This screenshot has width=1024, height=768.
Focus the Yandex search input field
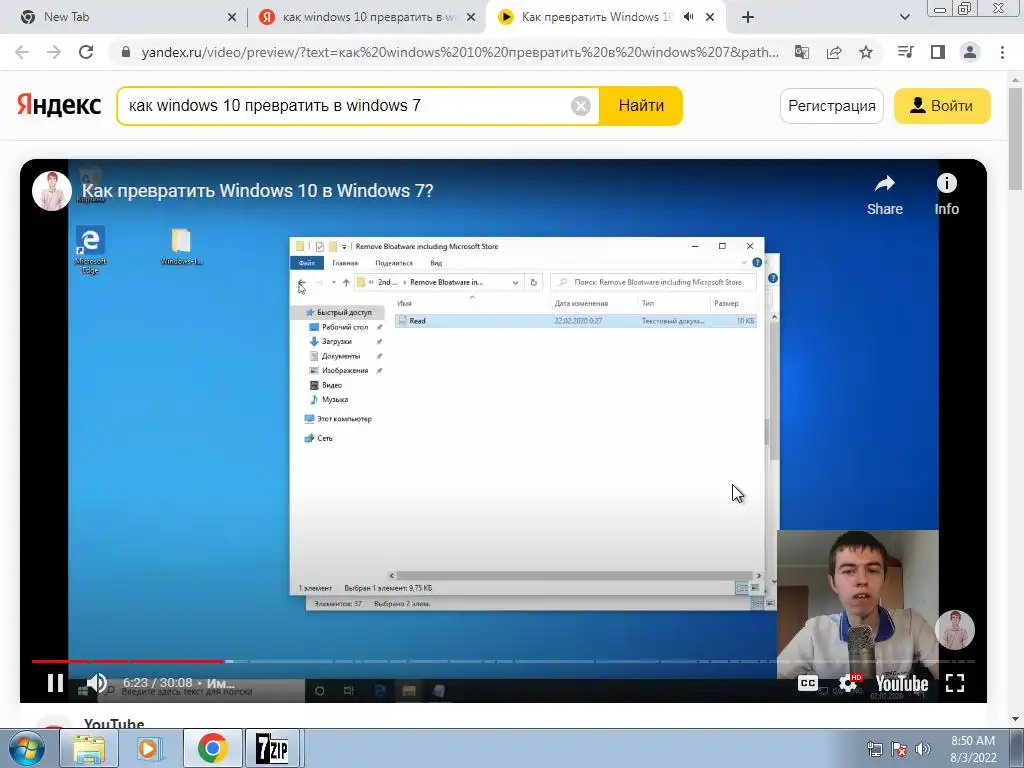(x=346, y=106)
